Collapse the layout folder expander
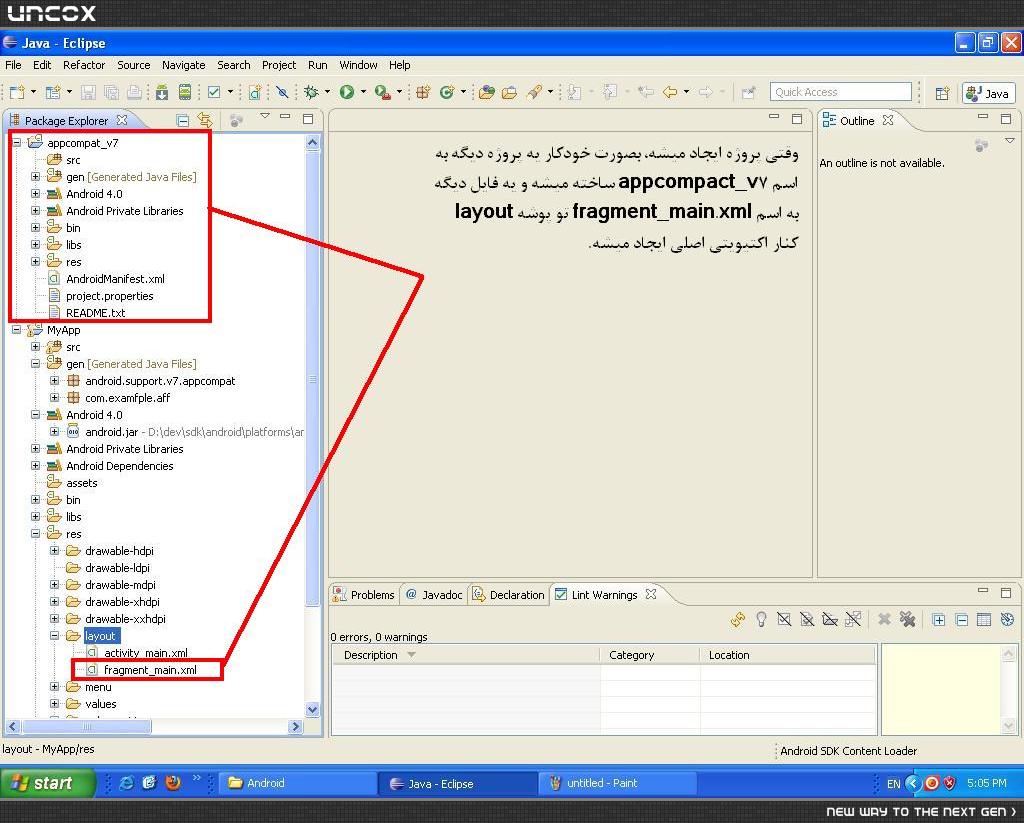The height and width of the screenshot is (823, 1024). pyautogui.click(x=55, y=636)
